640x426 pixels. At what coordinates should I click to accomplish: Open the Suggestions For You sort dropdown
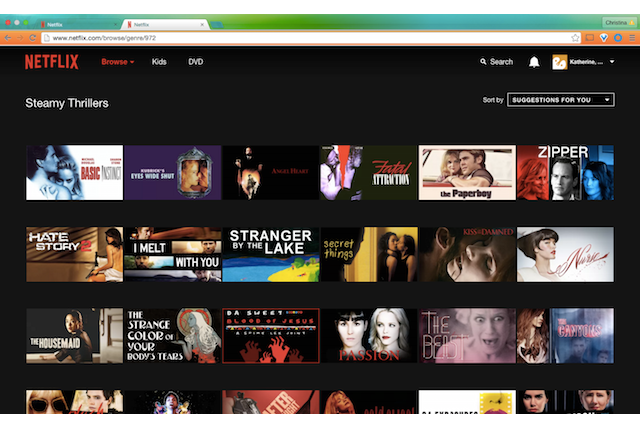click(x=560, y=100)
